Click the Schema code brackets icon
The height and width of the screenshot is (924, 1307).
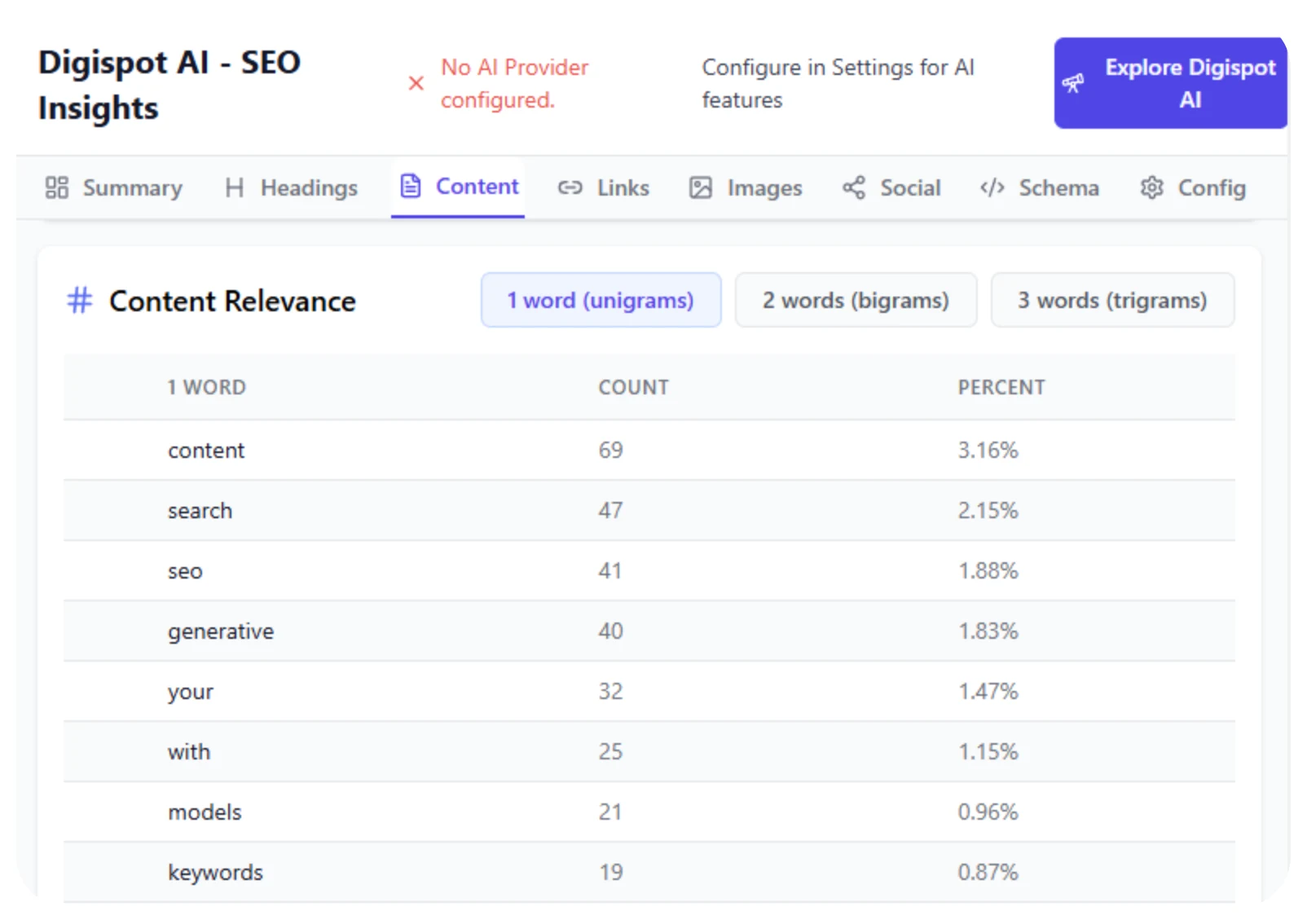pos(992,188)
